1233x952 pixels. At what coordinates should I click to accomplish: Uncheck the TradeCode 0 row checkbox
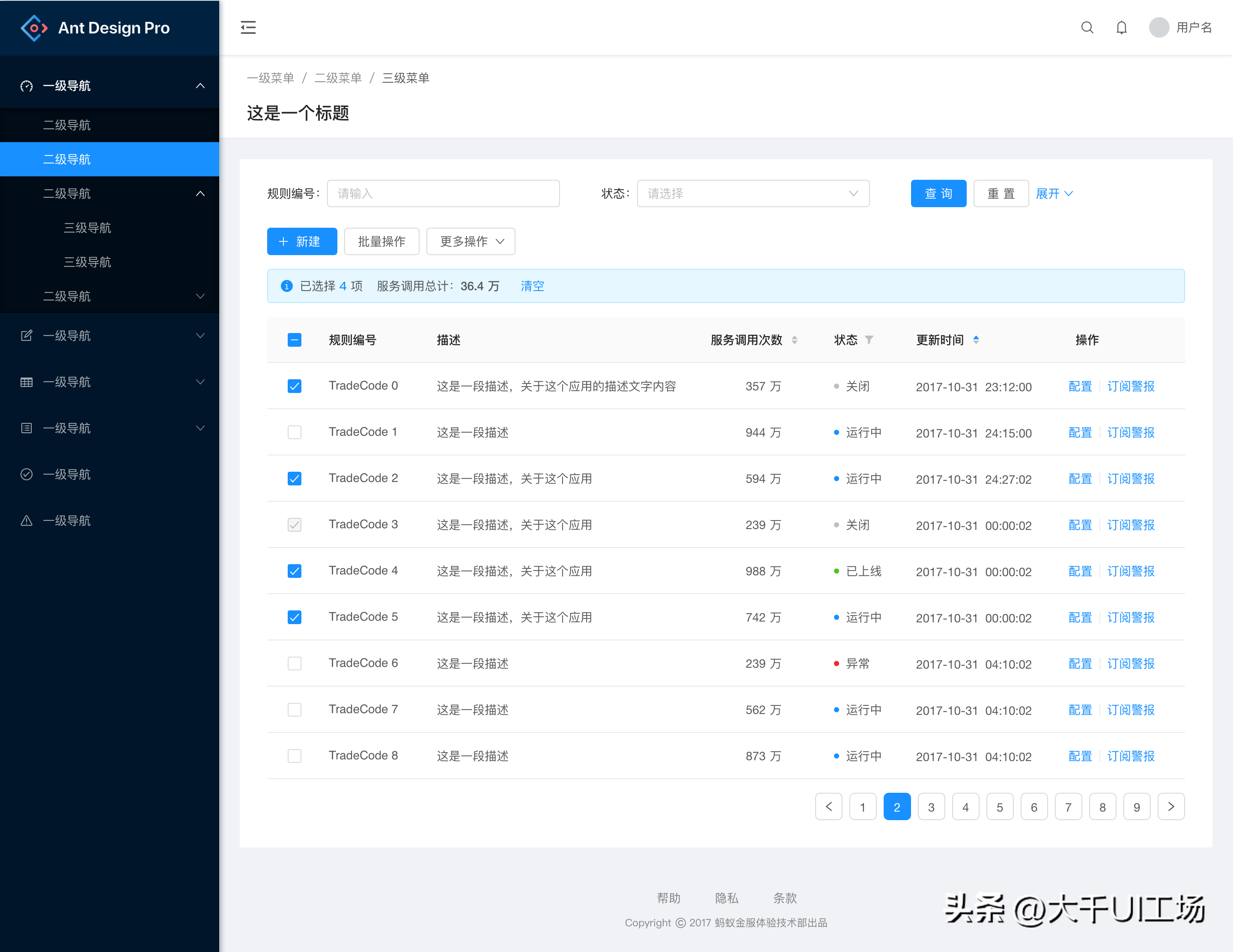(x=294, y=386)
